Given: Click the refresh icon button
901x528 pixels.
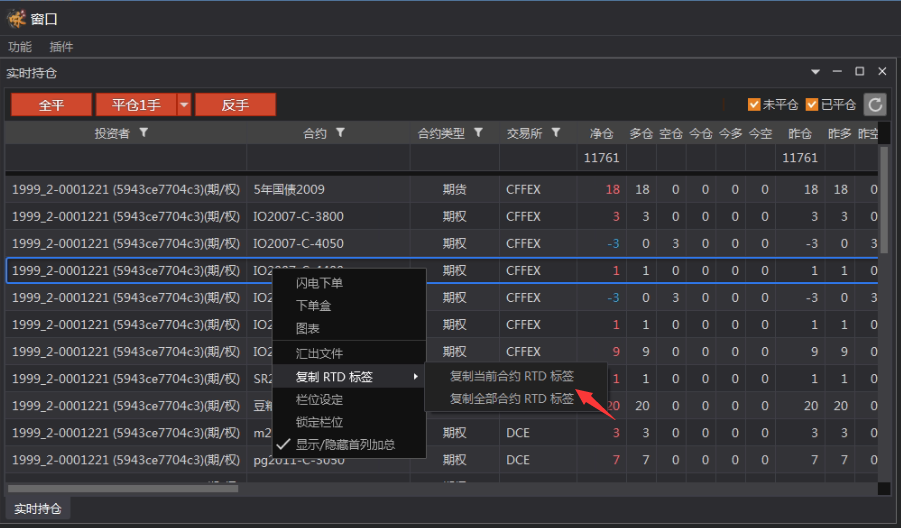Looking at the screenshot, I should point(875,105).
